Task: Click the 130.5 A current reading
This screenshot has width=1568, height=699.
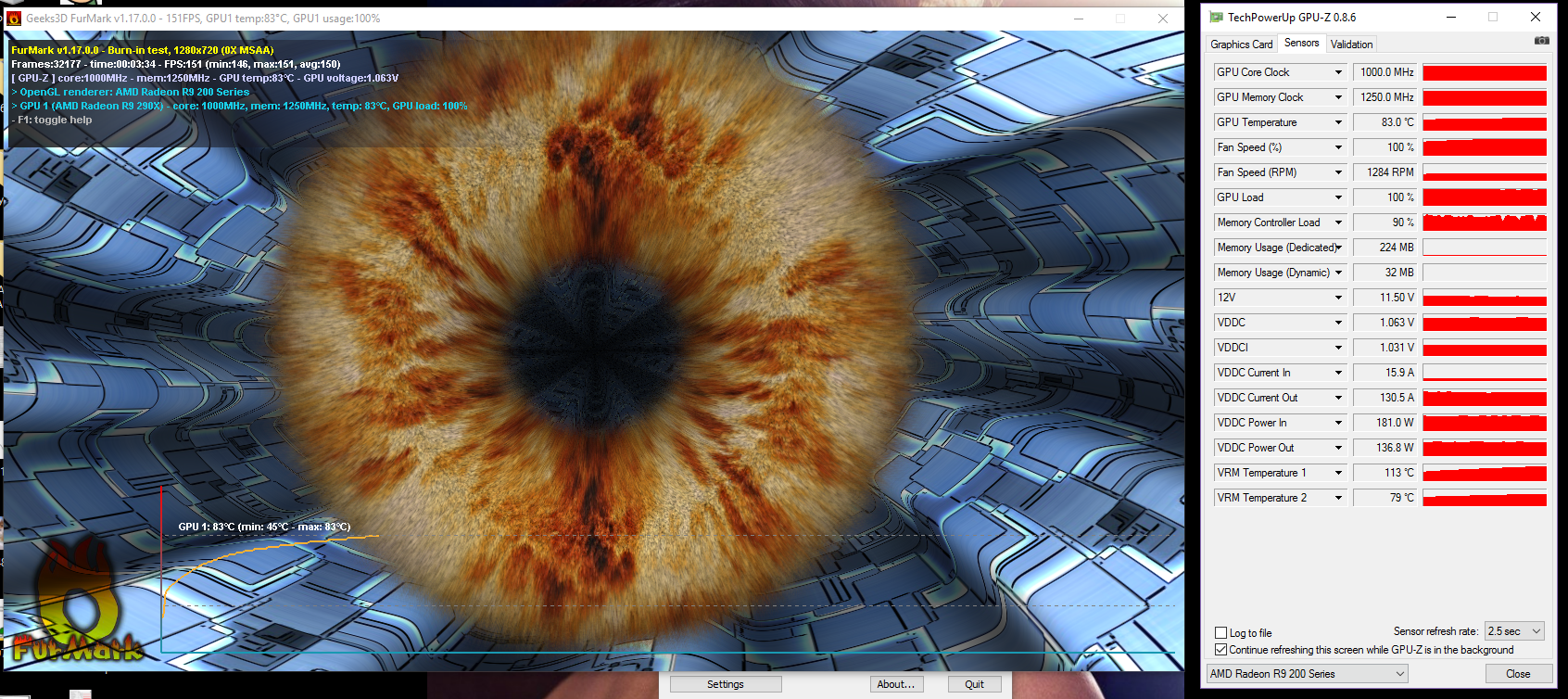Action: 1385,398
